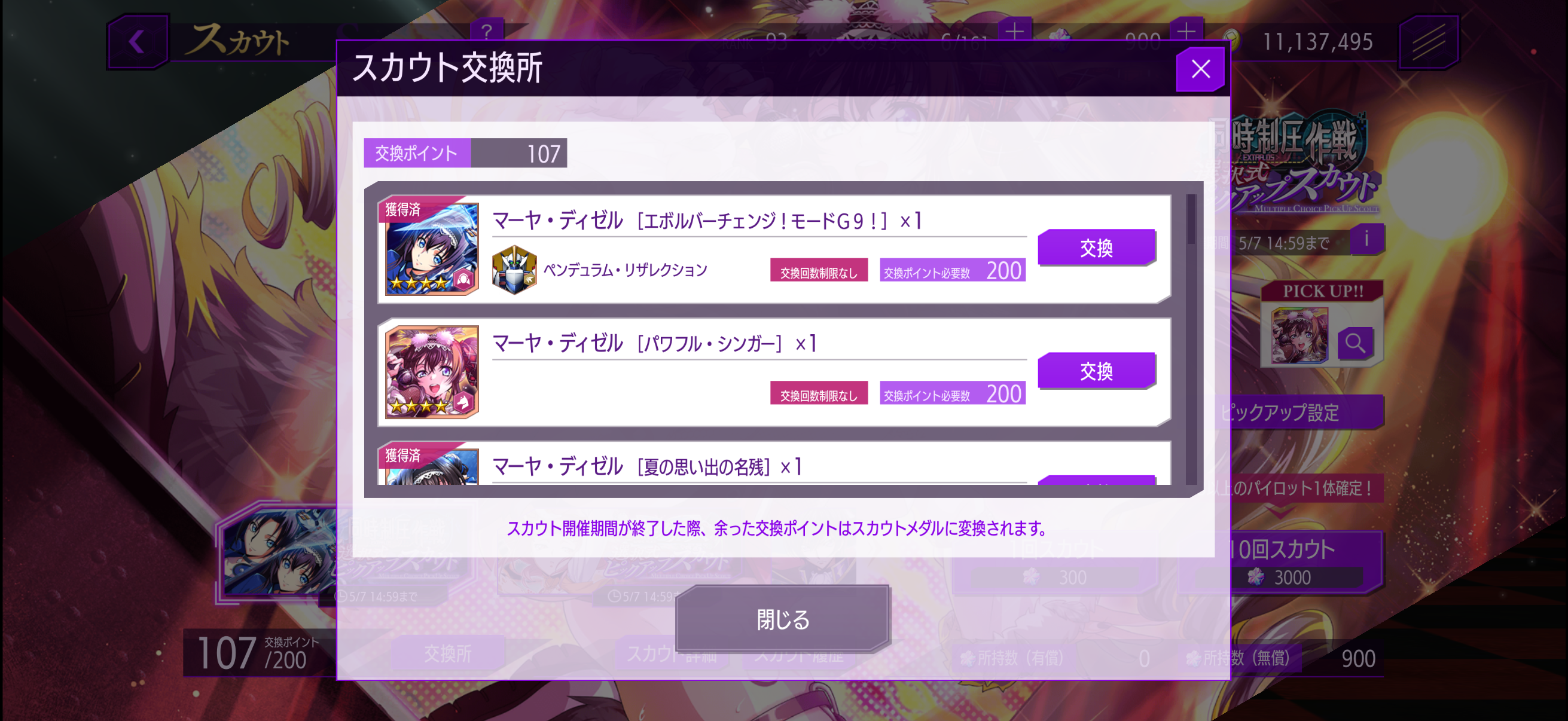Tap the plus icon beside 900 gems
The image size is (1568, 721).
[1186, 31]
